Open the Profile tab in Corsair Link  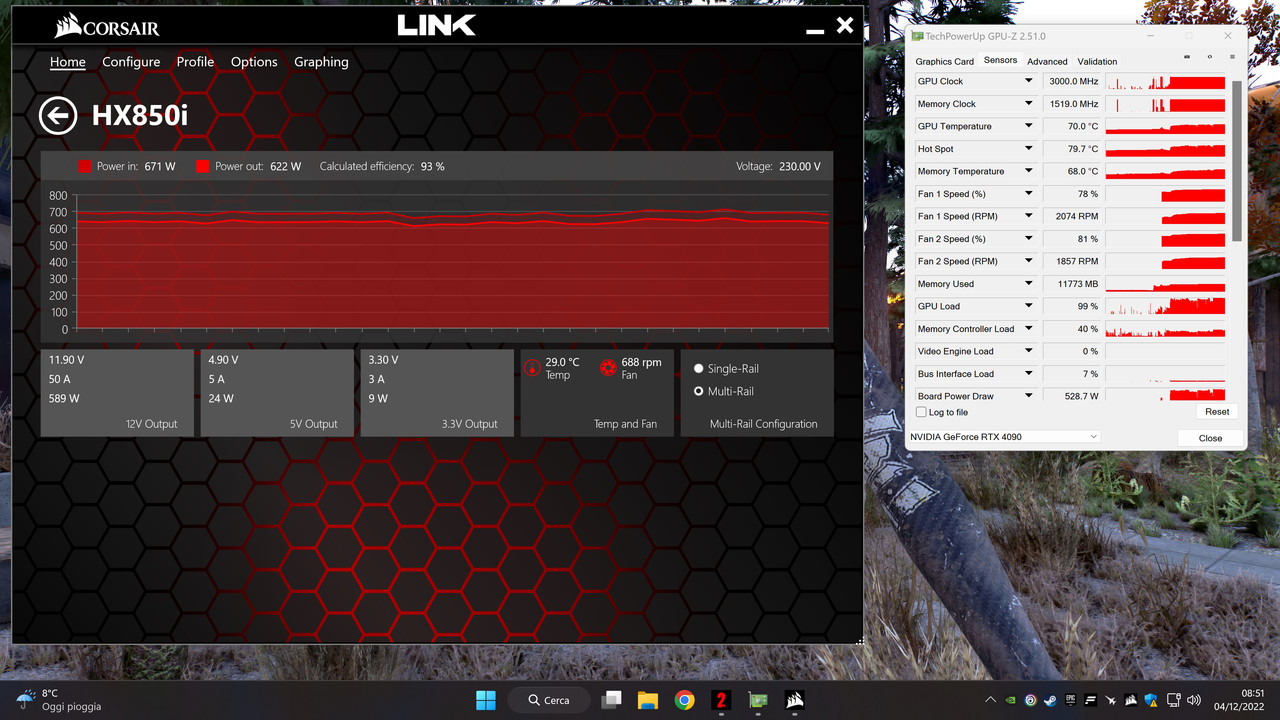click(195, 62)
